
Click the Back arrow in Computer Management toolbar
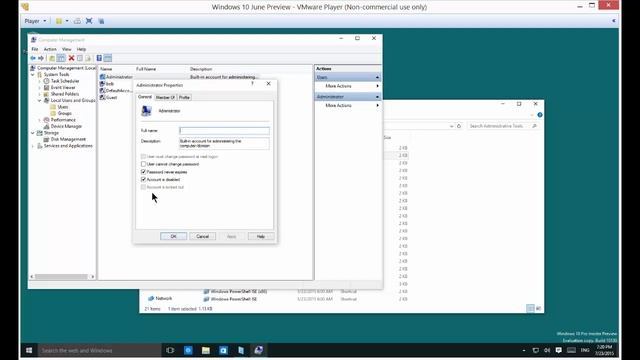coord(33,58)
